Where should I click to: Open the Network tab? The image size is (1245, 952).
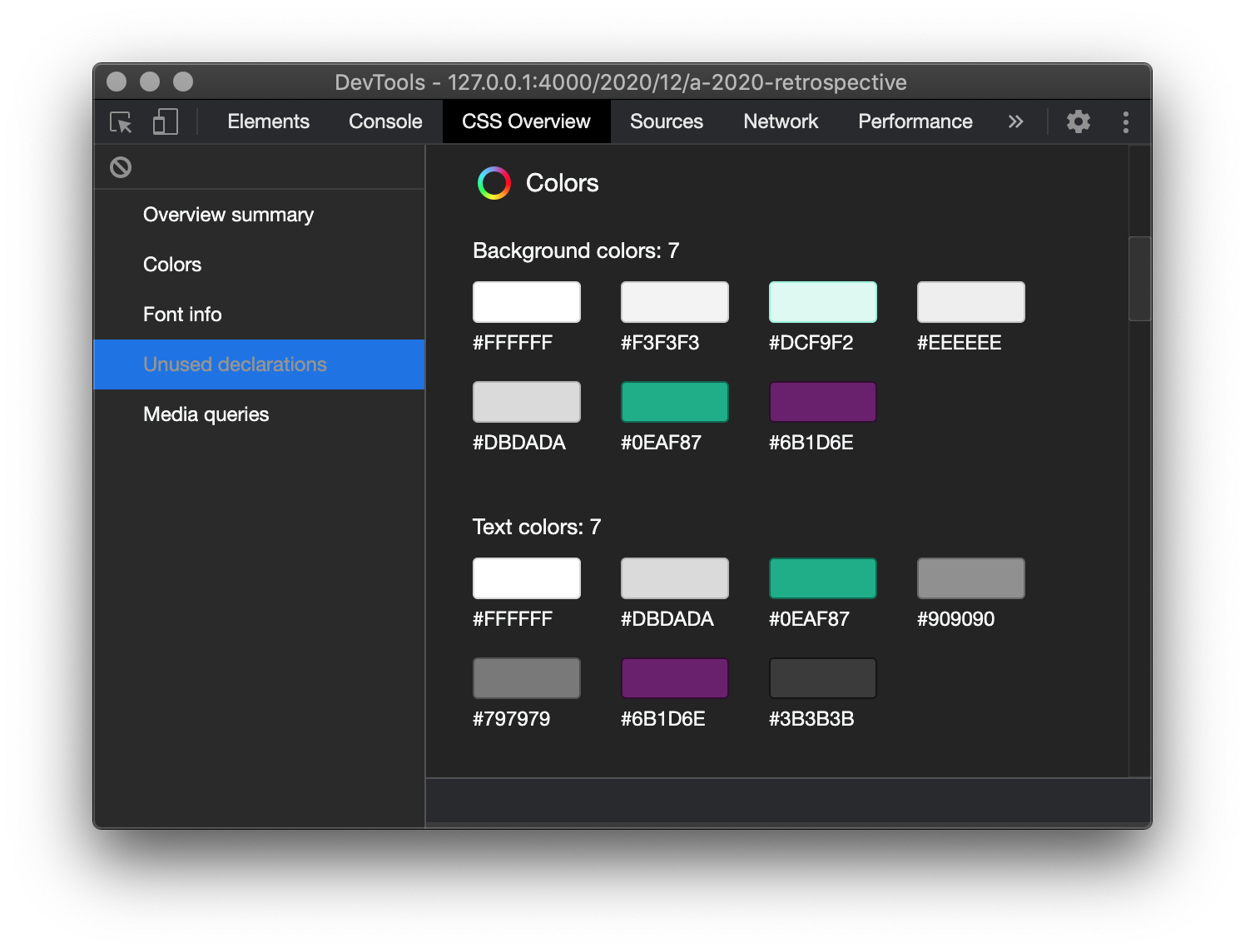(x=780, y=122)
